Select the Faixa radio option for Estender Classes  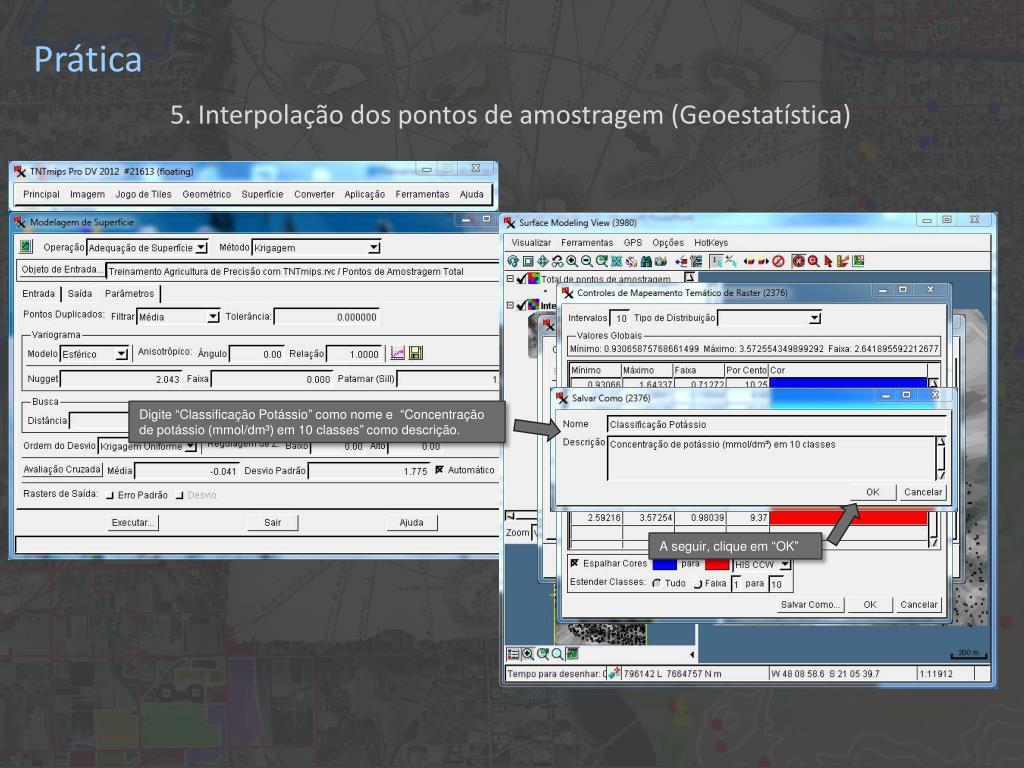point(697,583)
